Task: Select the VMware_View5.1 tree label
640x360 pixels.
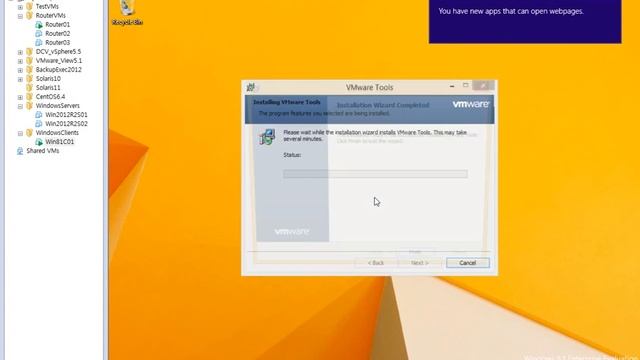Action: pos(59,60)
